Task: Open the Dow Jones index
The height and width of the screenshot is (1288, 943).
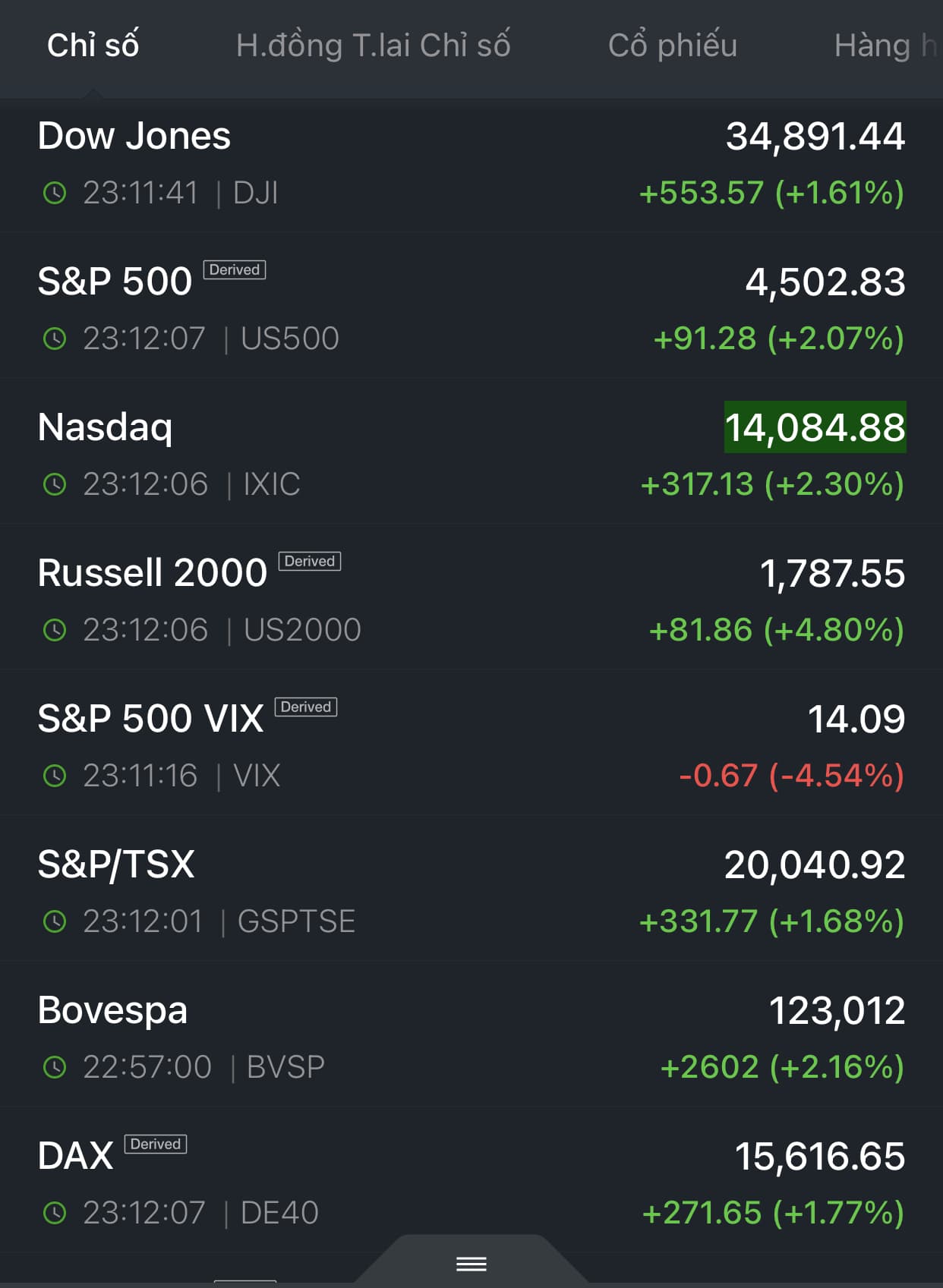Action: [134, 137]
